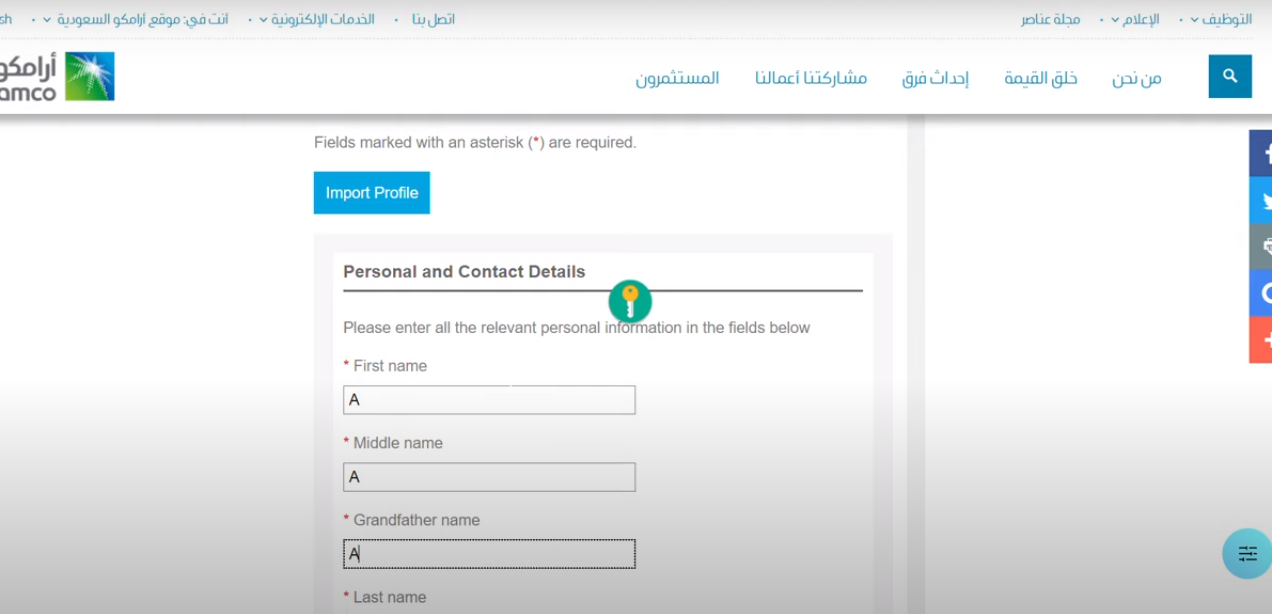Click the print icon in sidebar
Screen dimensions: 1272x614
pos(1261,247)
